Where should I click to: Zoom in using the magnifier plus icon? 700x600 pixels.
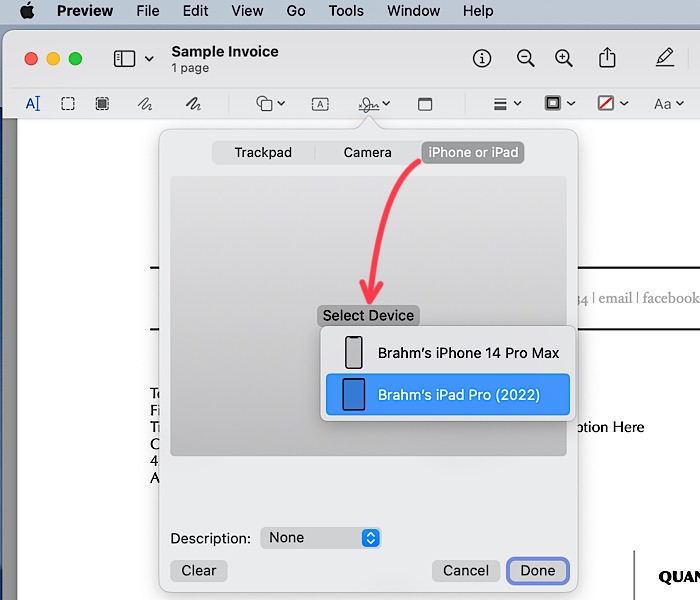point(564,59)
